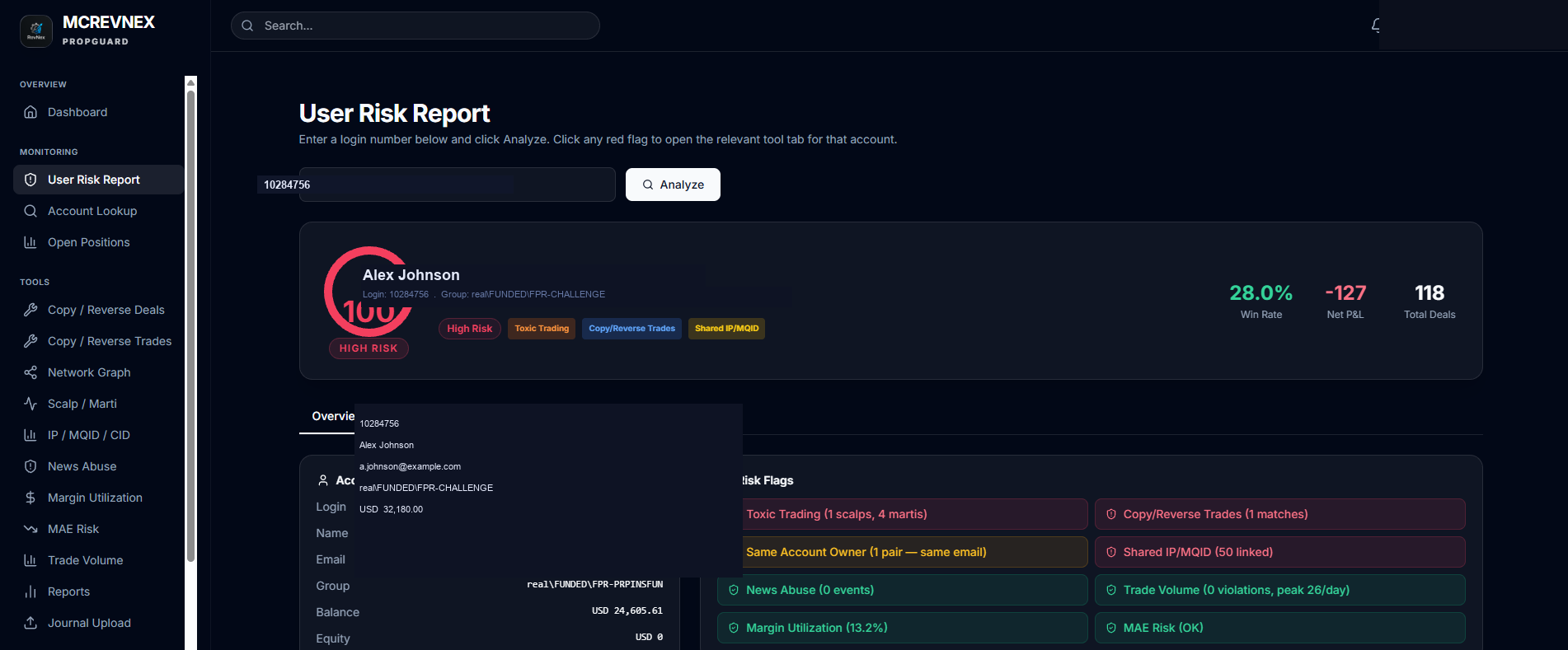Image resolution: width=1568 pixels, height=650 pixels.
Task: Click Margin Utilization dollar icon
Action: click(31, 498)
